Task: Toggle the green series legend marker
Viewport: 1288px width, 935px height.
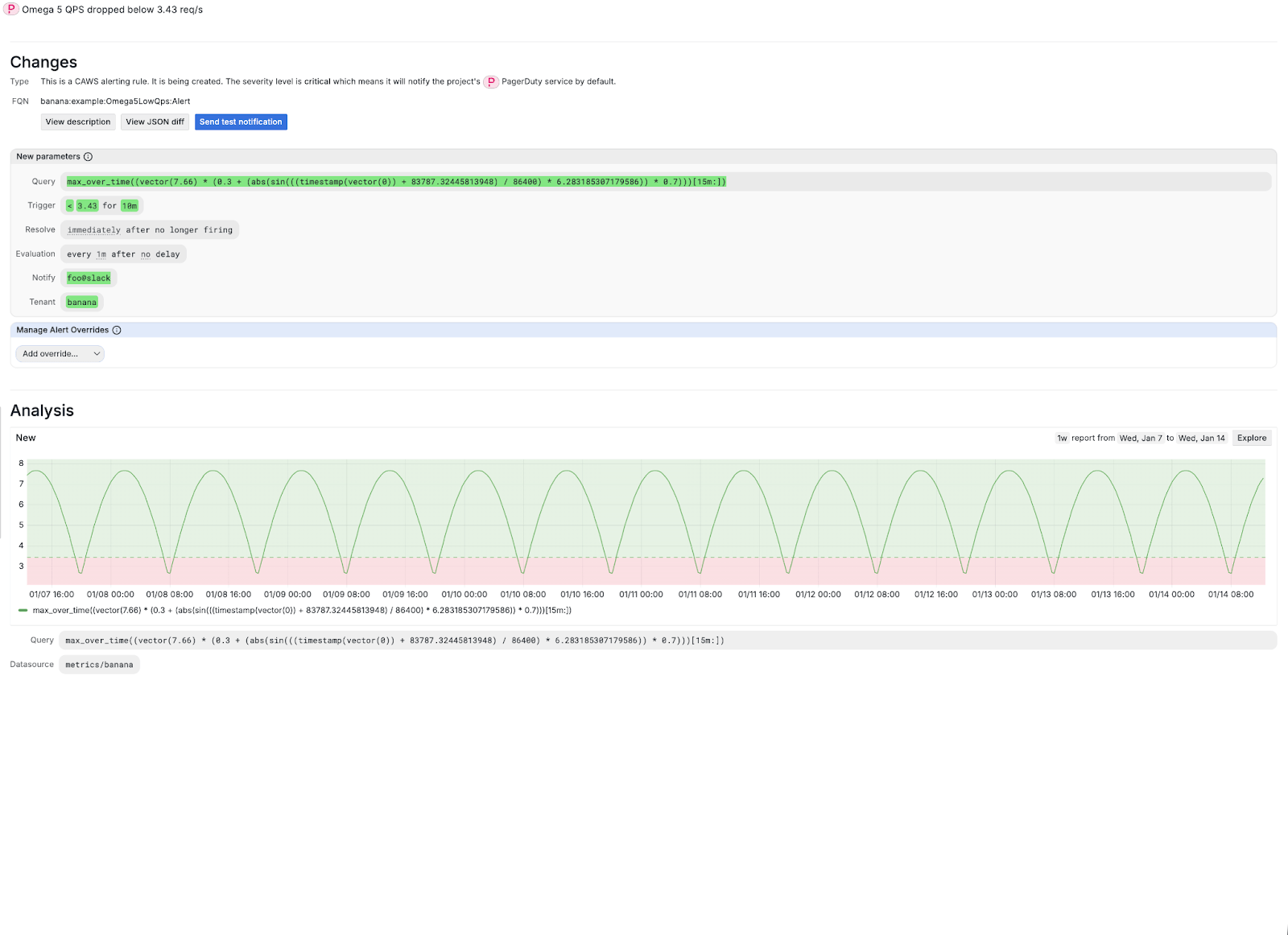Action: (x=23, y=611)
